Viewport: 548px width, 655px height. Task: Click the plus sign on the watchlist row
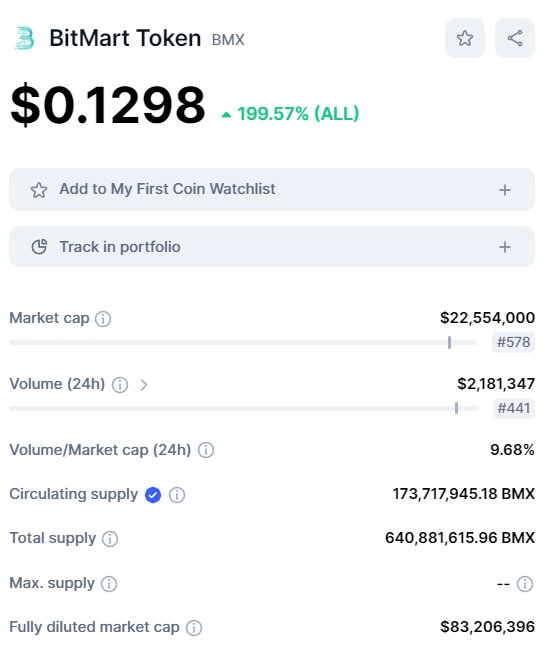point(505,190)
